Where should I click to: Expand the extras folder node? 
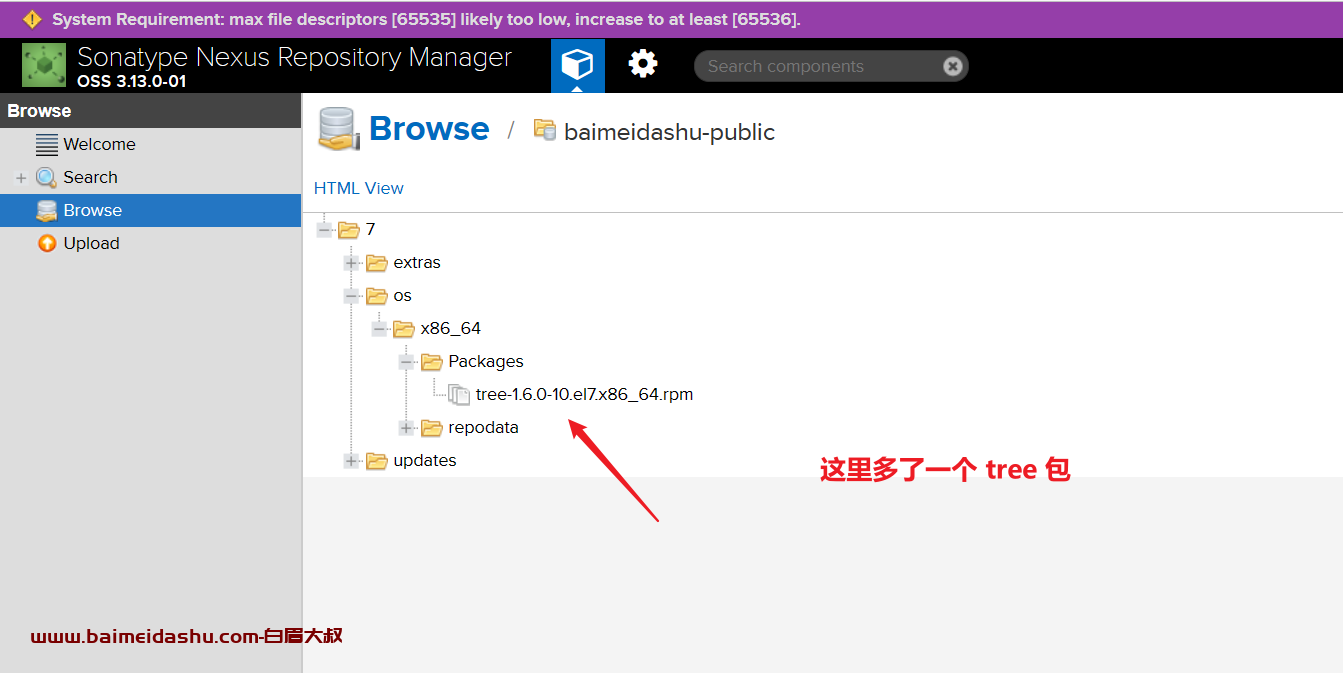click(x=351, y=263)
